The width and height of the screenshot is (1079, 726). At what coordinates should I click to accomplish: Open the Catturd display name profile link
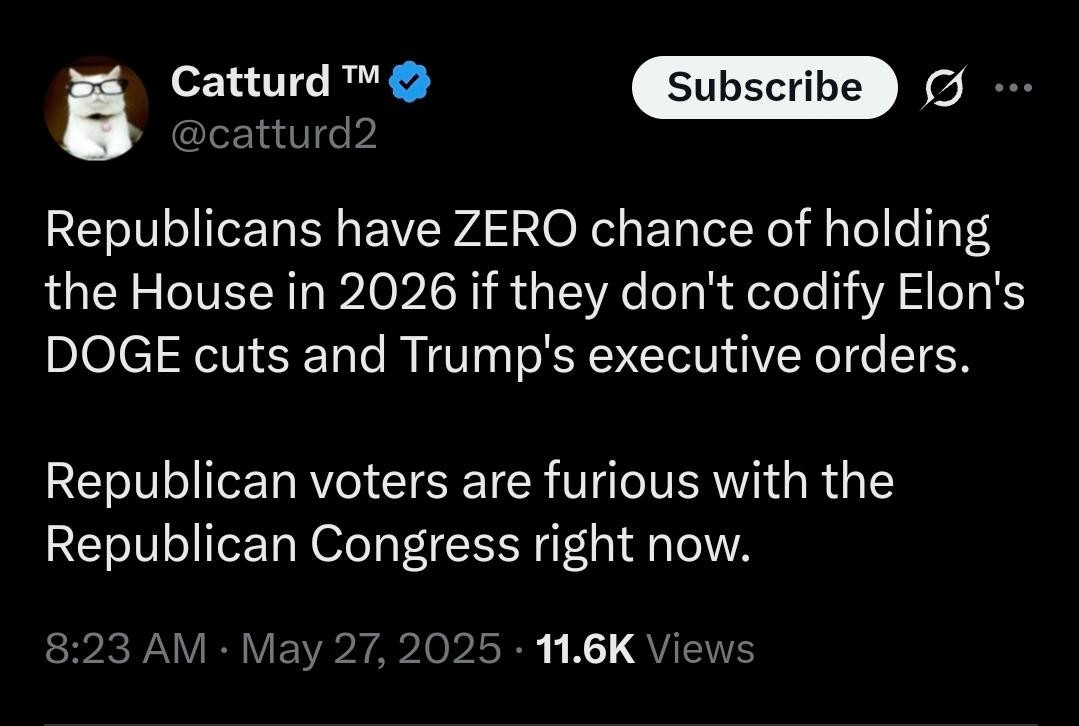[x=250, y=82]
